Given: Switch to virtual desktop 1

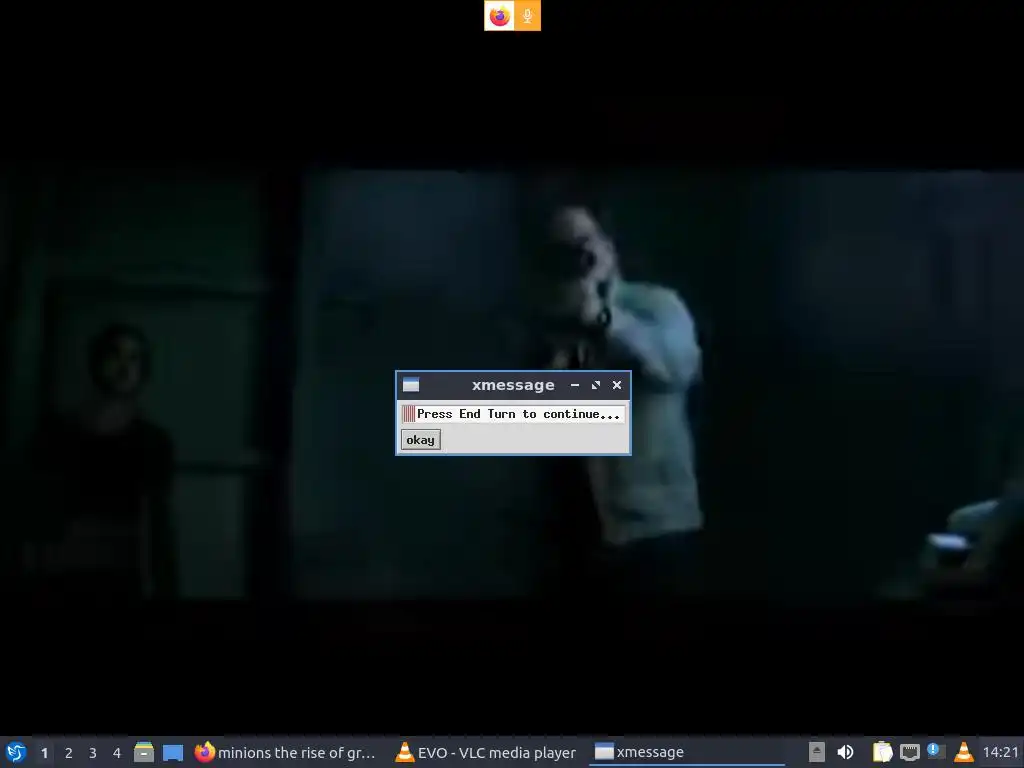Looking at the screenshot, I should tap(44, 753).
